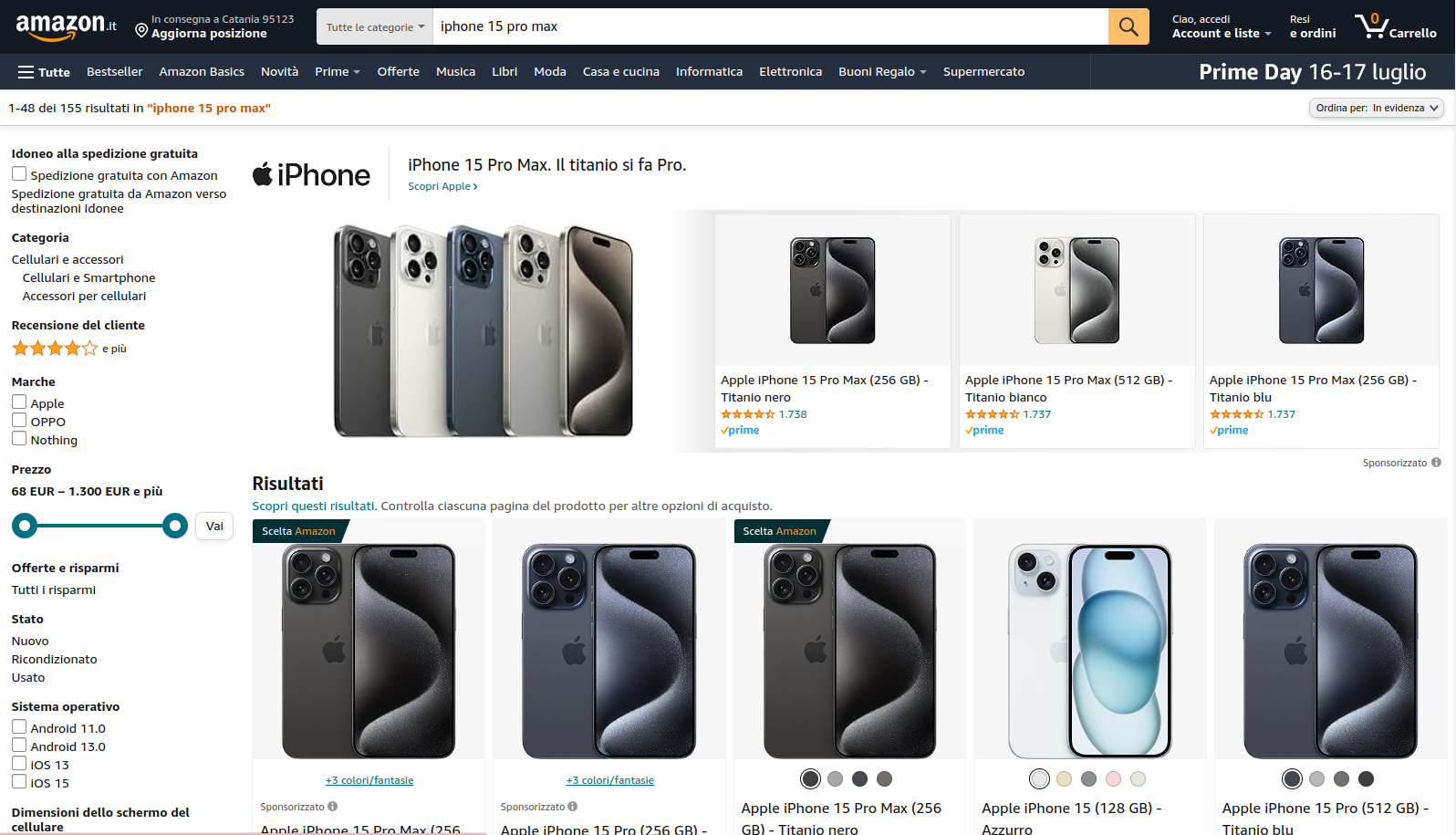This screenshot has width=1456, height=835.
Task: Click the orange search magnifier button
Action: click(x=1128, y=26)
